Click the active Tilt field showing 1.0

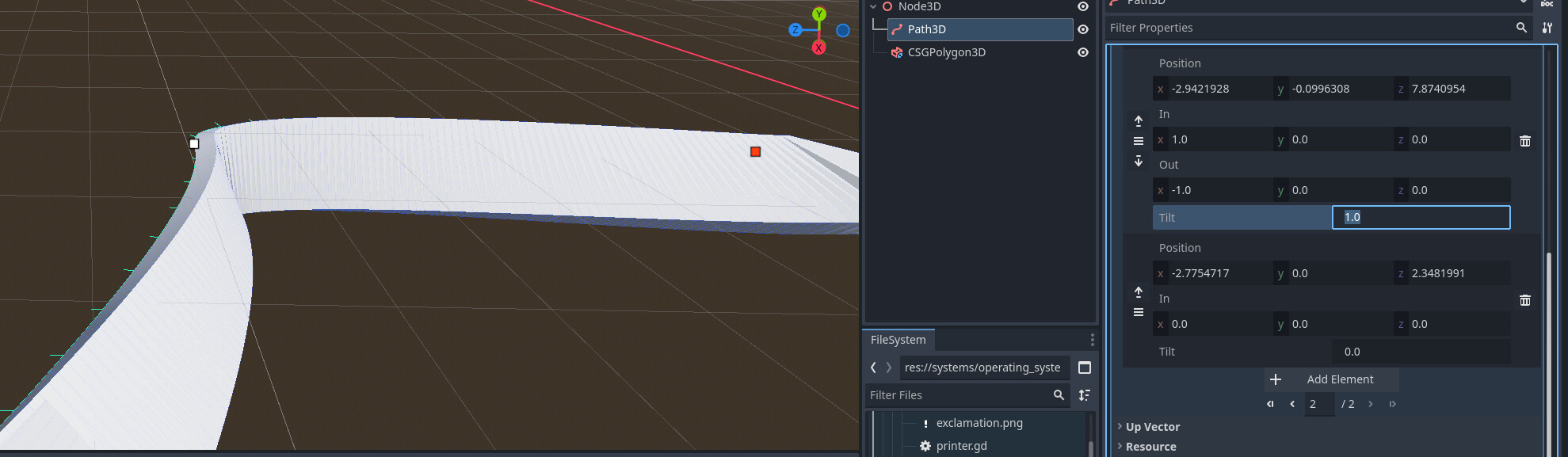tap(1421, 218)
